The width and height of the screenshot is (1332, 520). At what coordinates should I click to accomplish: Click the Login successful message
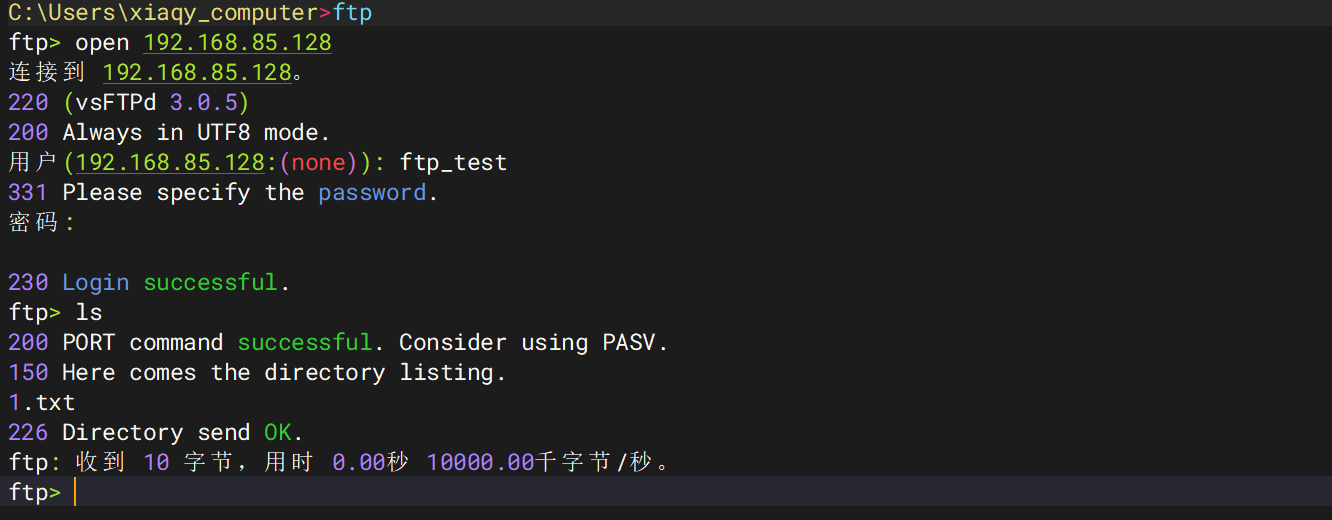point(176,283)
